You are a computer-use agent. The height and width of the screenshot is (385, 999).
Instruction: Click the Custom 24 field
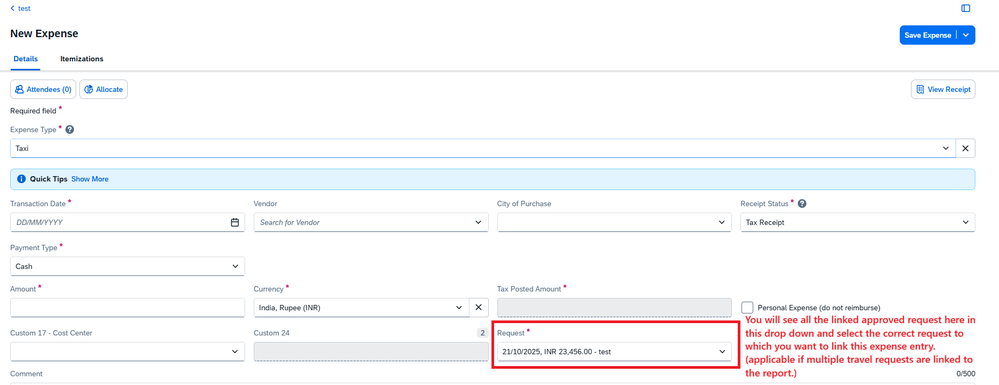tap(371, 351)
